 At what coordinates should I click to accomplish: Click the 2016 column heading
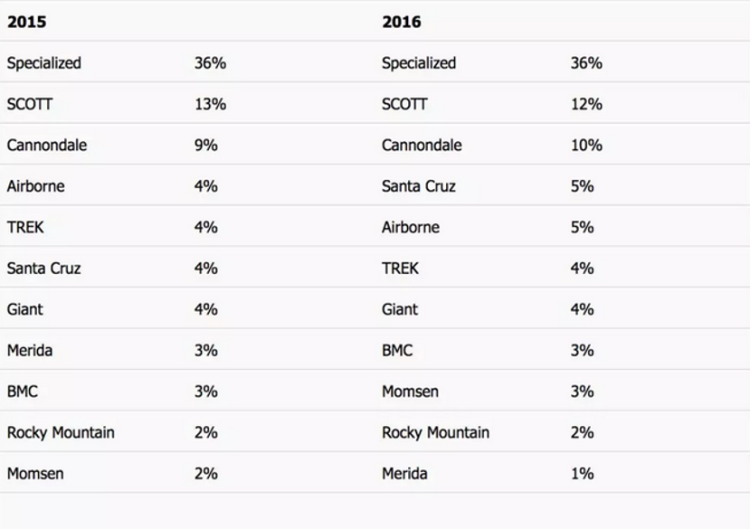(x=401, y=22)
